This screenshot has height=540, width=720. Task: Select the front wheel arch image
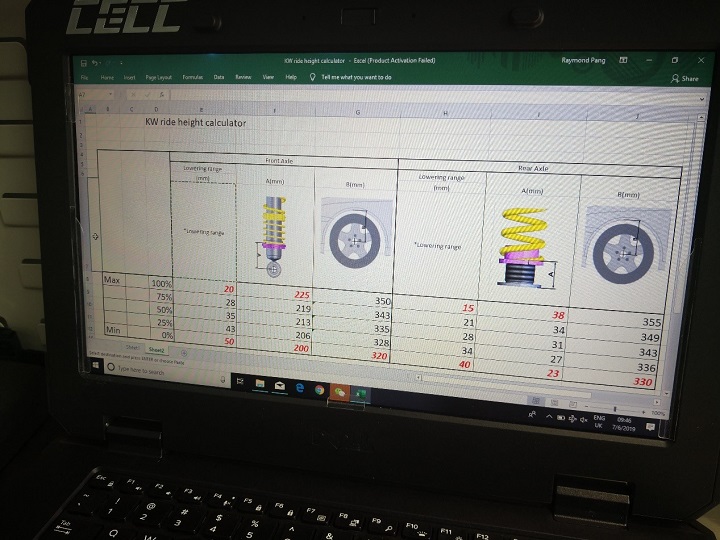pyautogui.click(x=356, y=235)
